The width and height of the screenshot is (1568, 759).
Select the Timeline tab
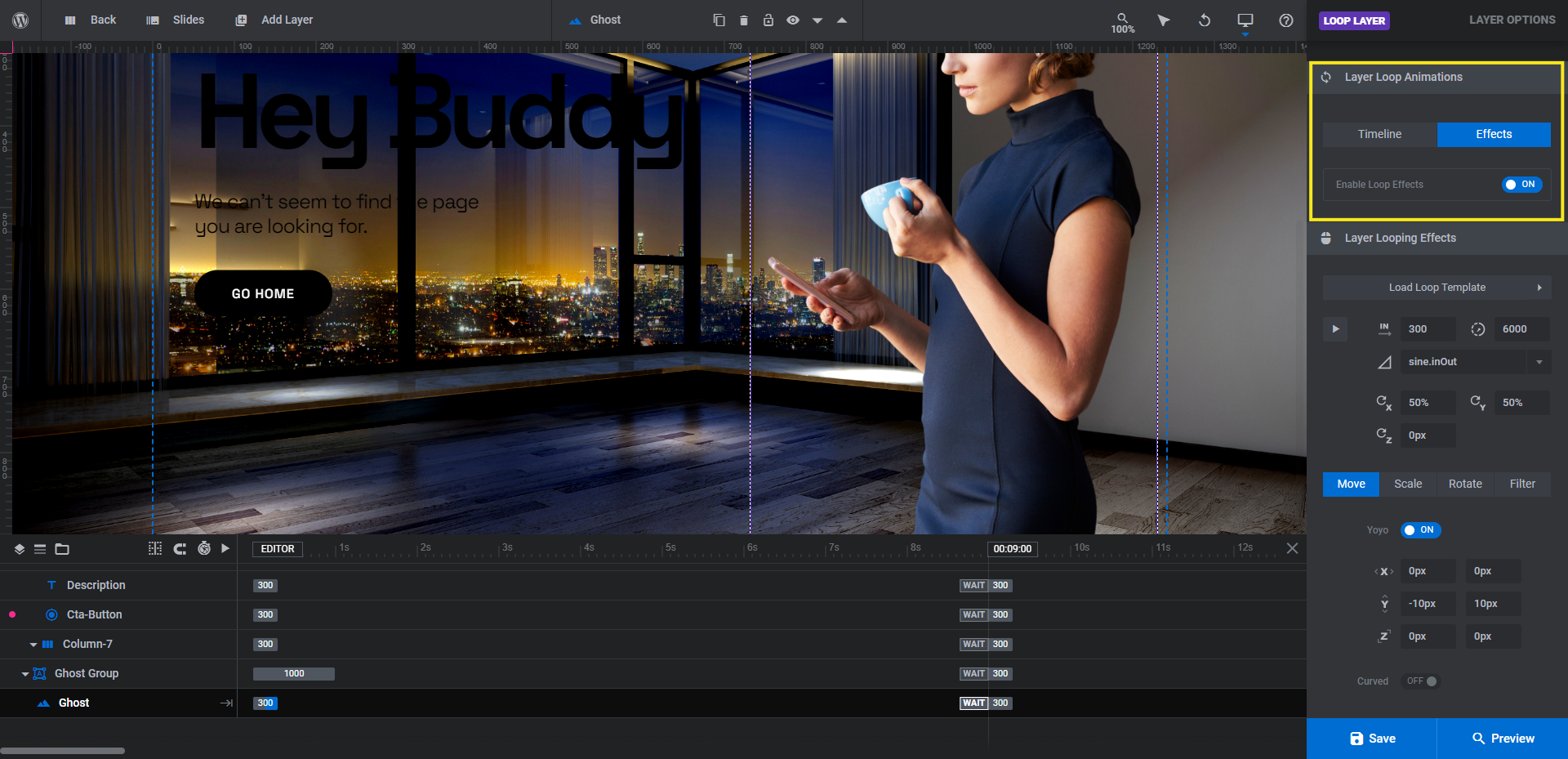click(1379, 134)
